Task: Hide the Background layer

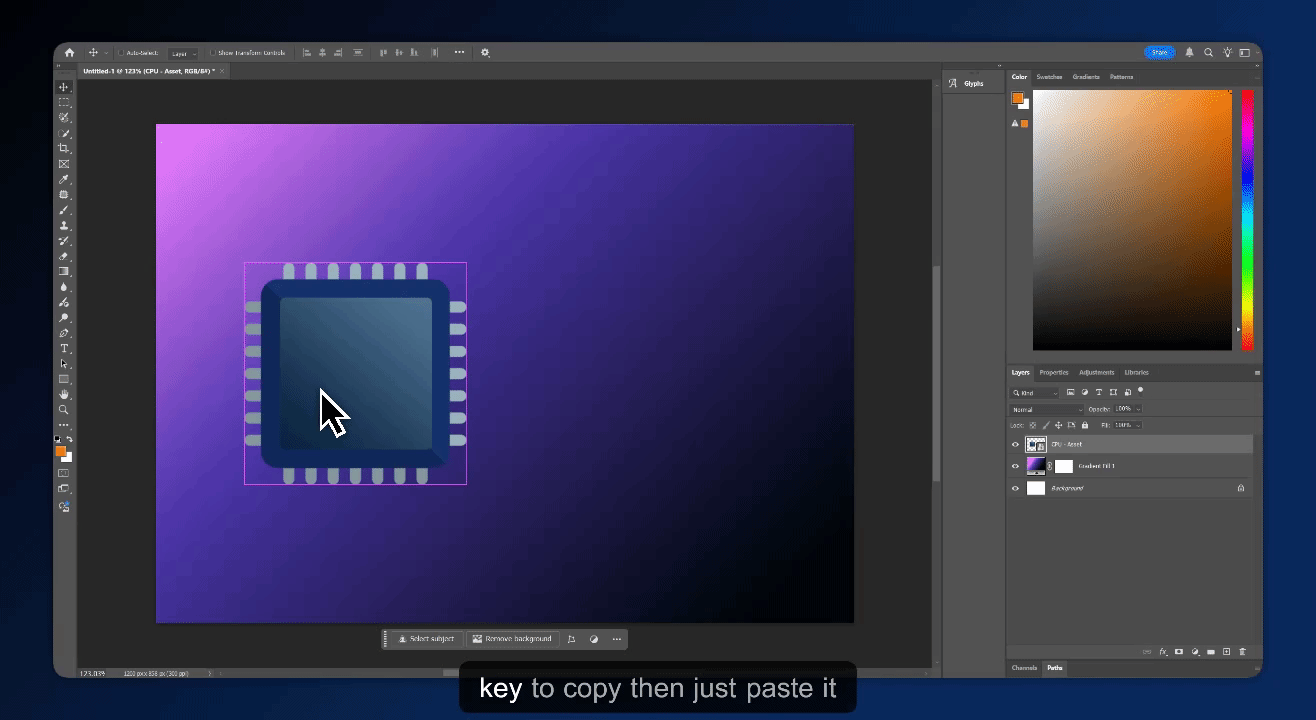Action: [x=1015, y=488]
